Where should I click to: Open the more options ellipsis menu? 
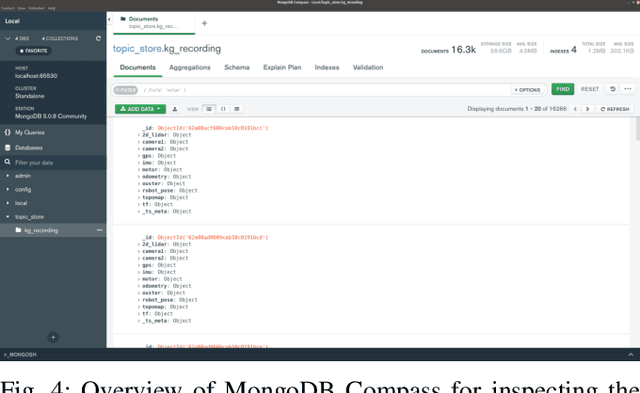click(x=628, y=89)
